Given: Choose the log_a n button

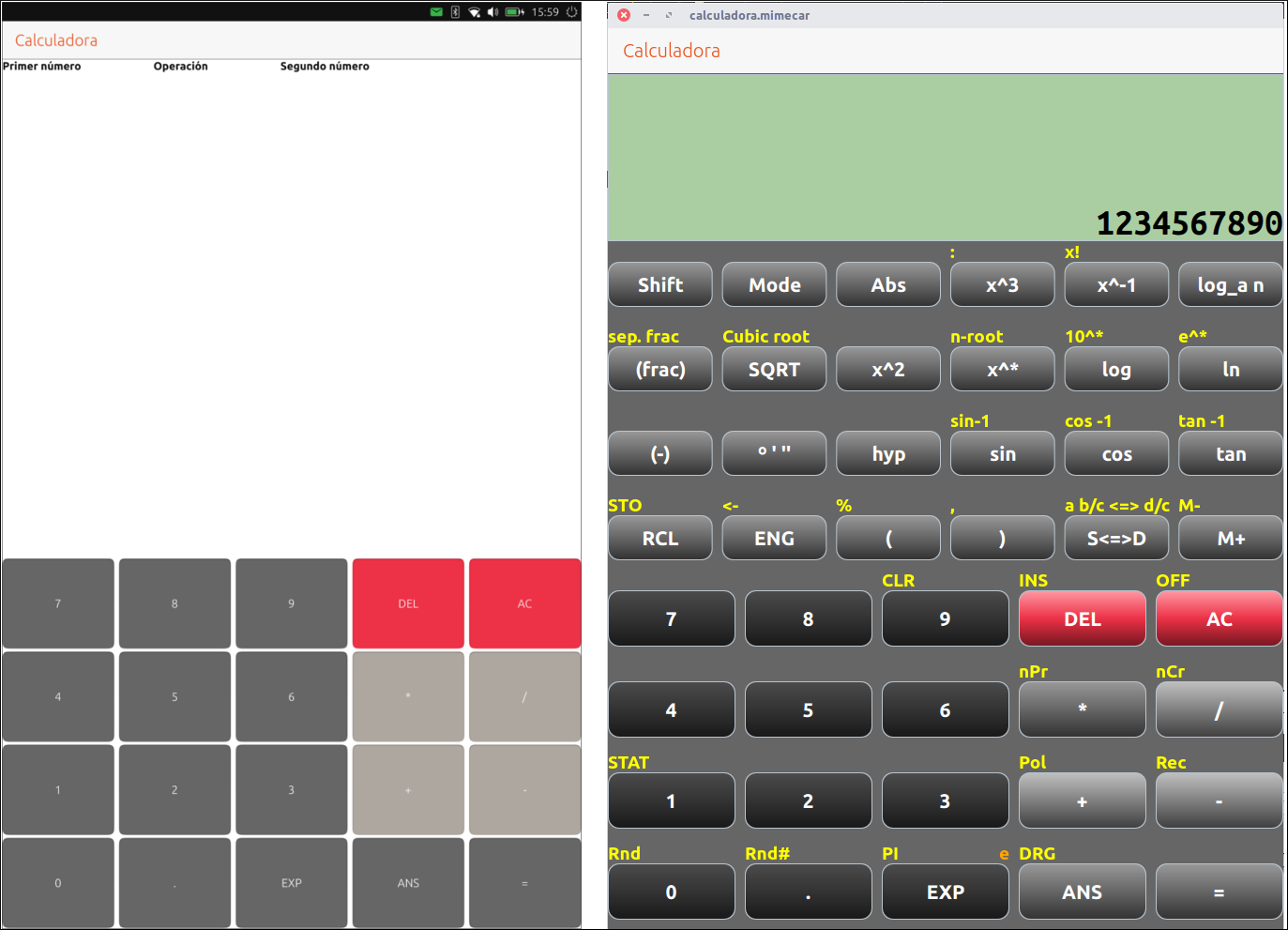Looking at the screenshot, I should [x=1231, y=284].
